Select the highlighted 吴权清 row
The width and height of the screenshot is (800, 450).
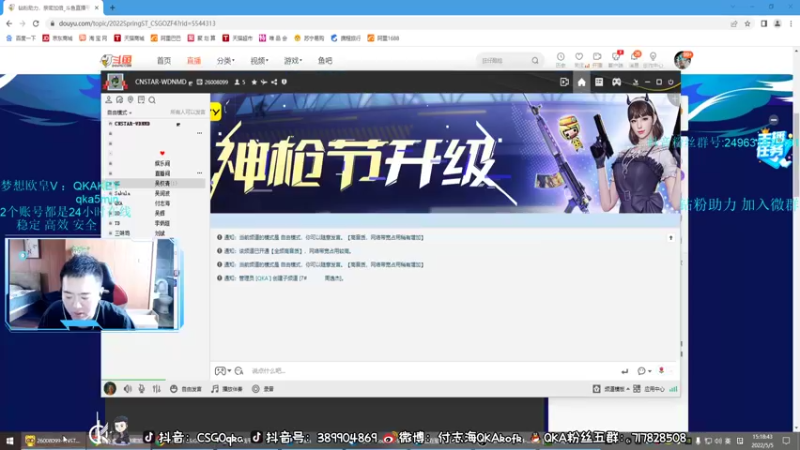pyautogui.click(x=155, y=183)
